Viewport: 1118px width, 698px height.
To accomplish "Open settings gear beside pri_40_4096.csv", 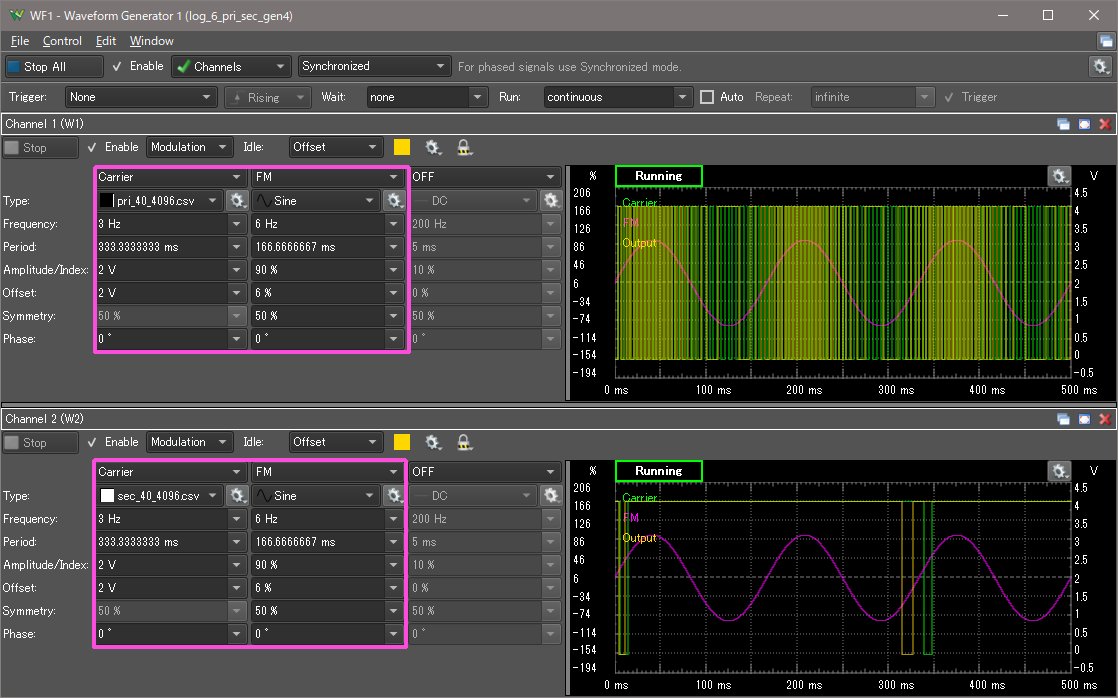I will tap(237, 200).
